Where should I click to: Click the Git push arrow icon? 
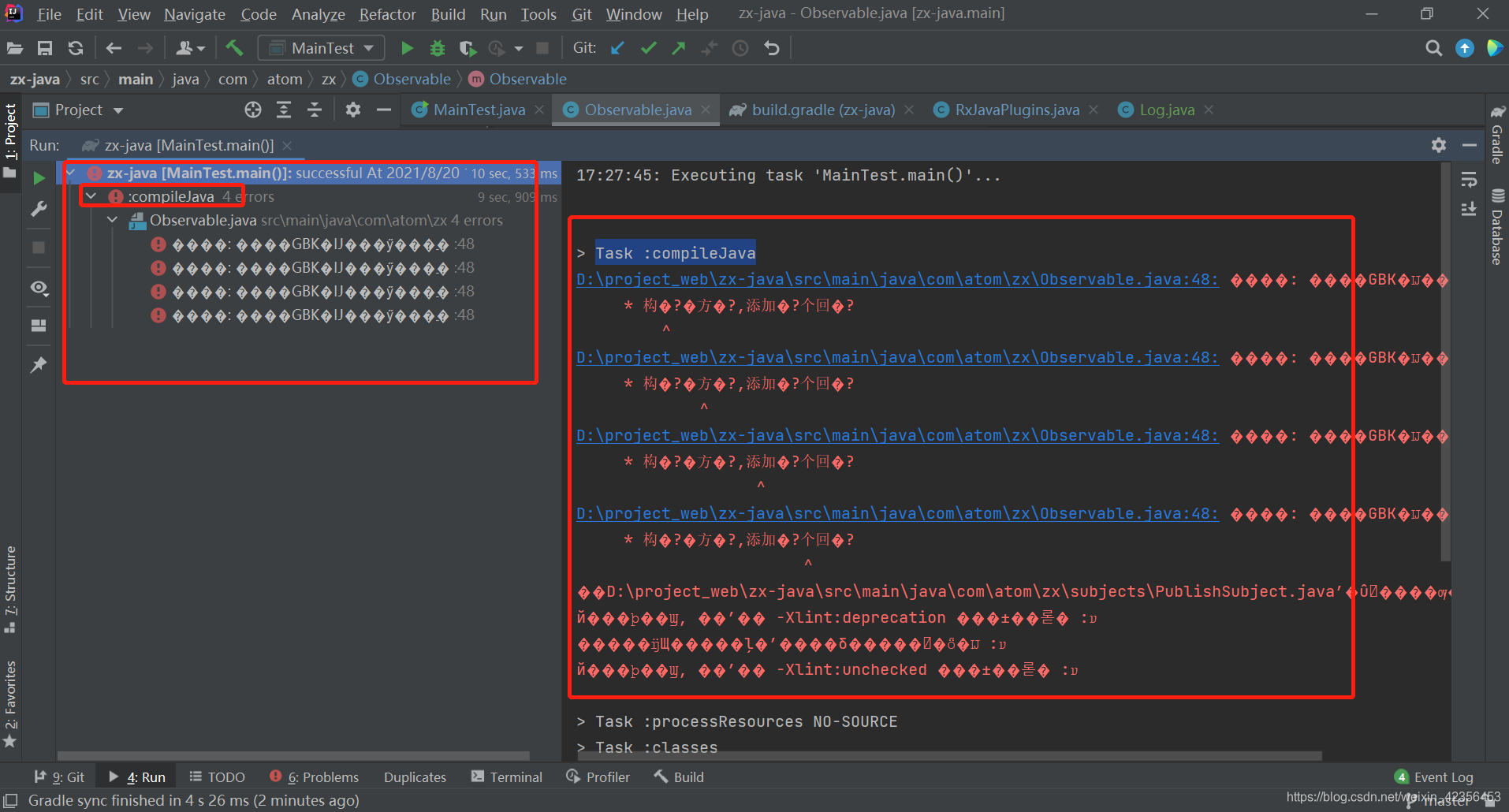[679, 48]
